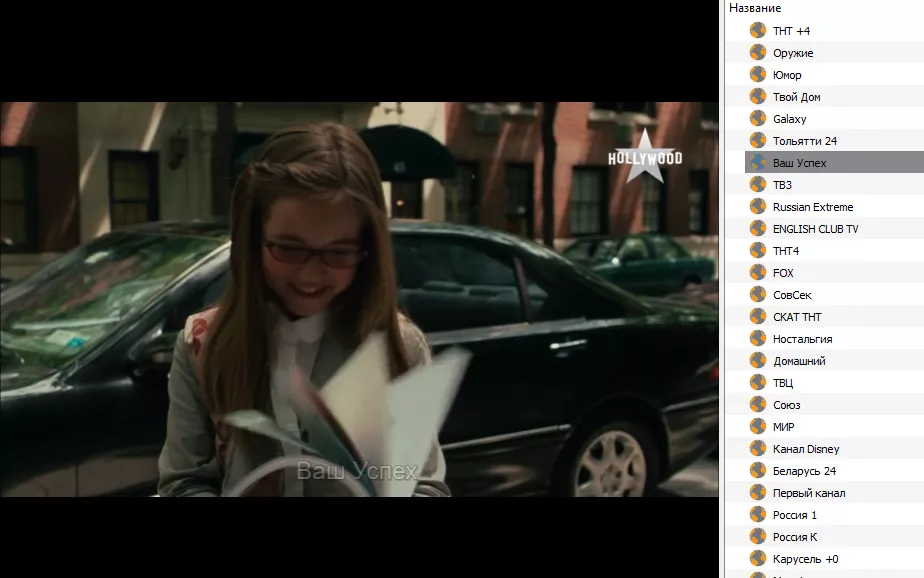The height and width of the screenshot is (578, 924).
Task: Click the FOX channel globe icon
Action: click(x=758, y=272)
